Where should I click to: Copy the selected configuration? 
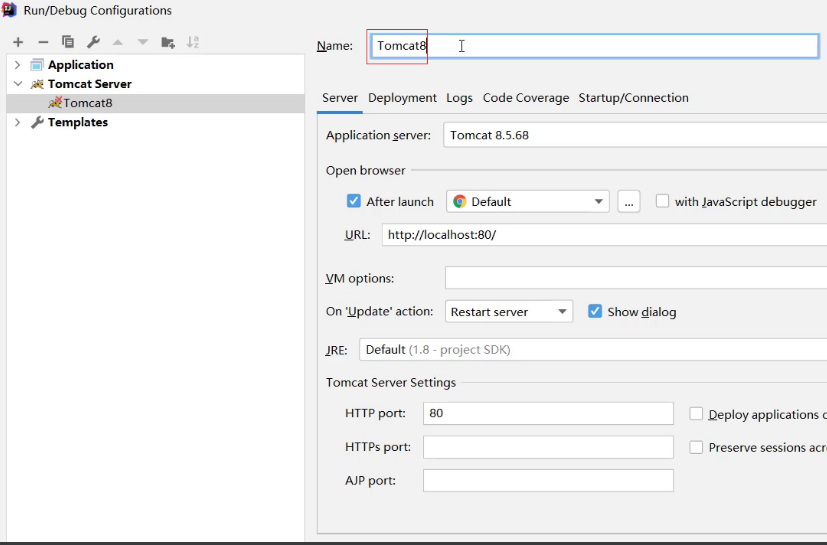point(68,42)
